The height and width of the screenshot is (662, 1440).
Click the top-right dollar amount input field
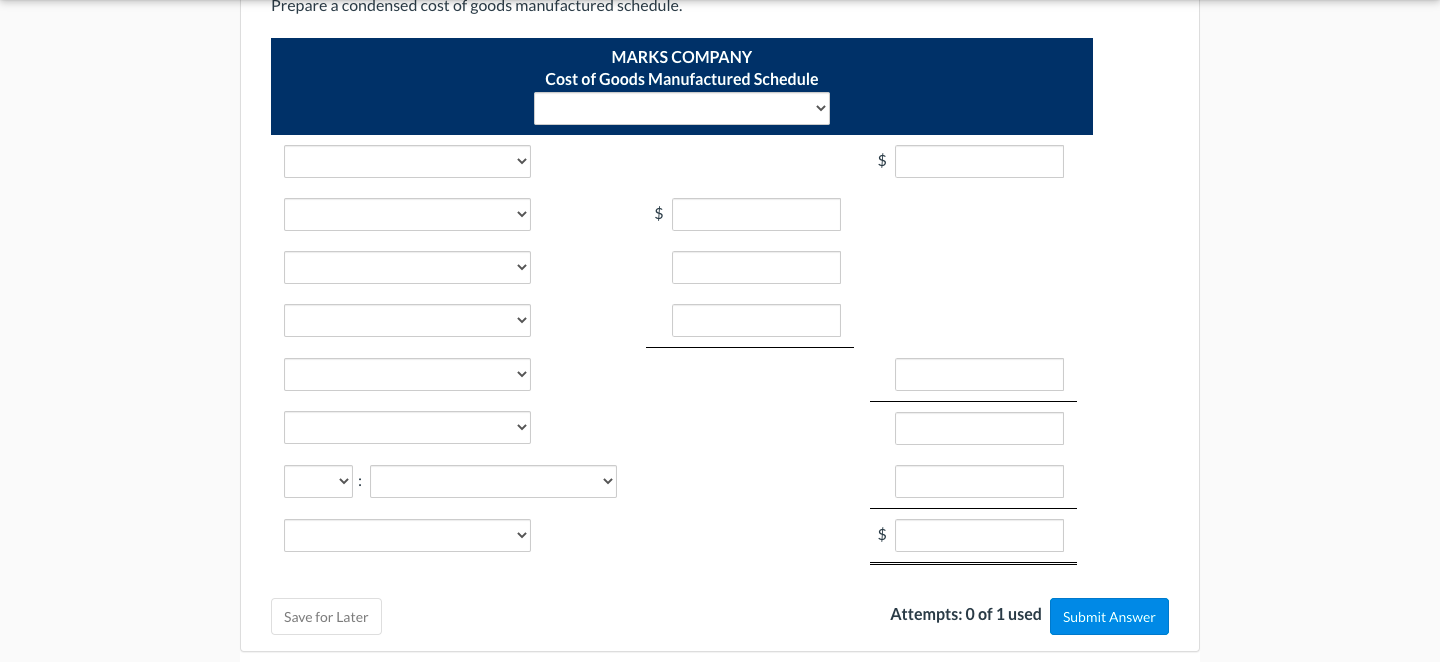[979, 161]
